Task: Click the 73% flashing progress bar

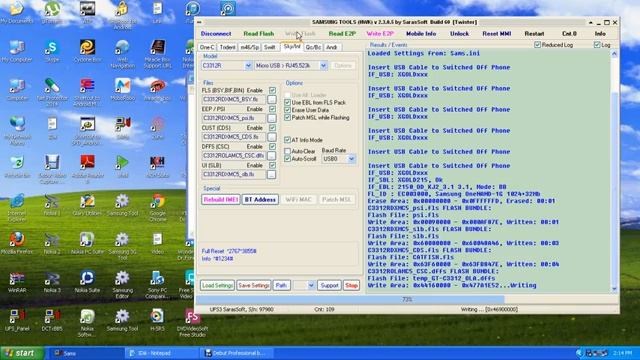Action: pos(407,299)
